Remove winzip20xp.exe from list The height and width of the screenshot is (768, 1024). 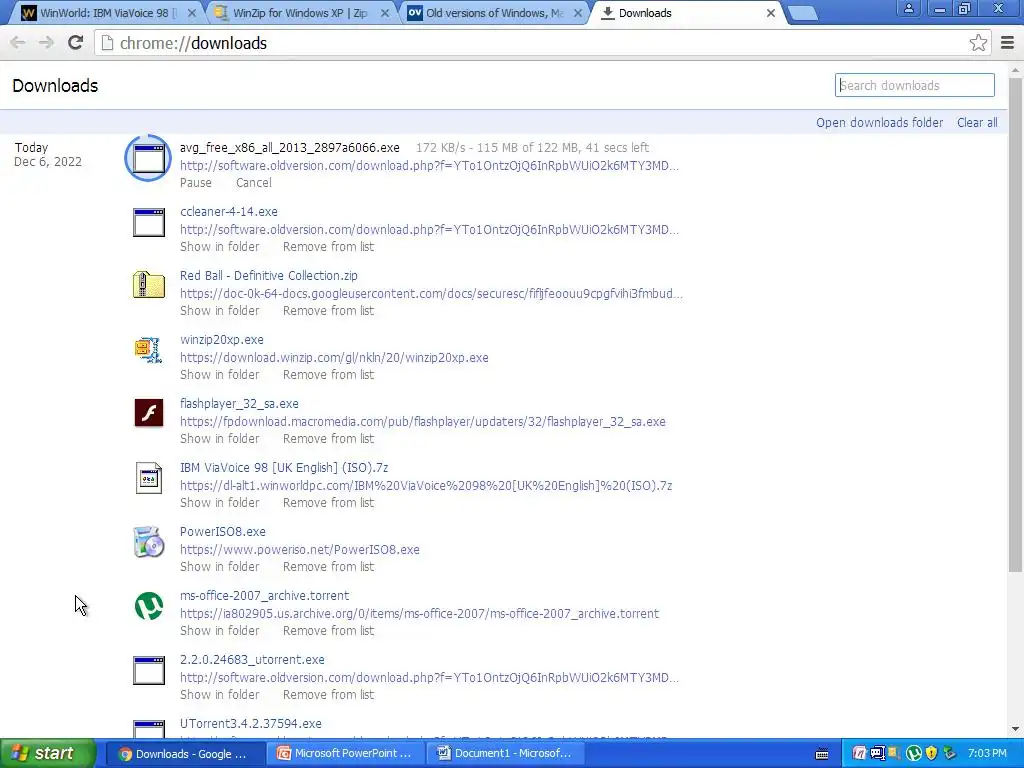click(328, 375)
